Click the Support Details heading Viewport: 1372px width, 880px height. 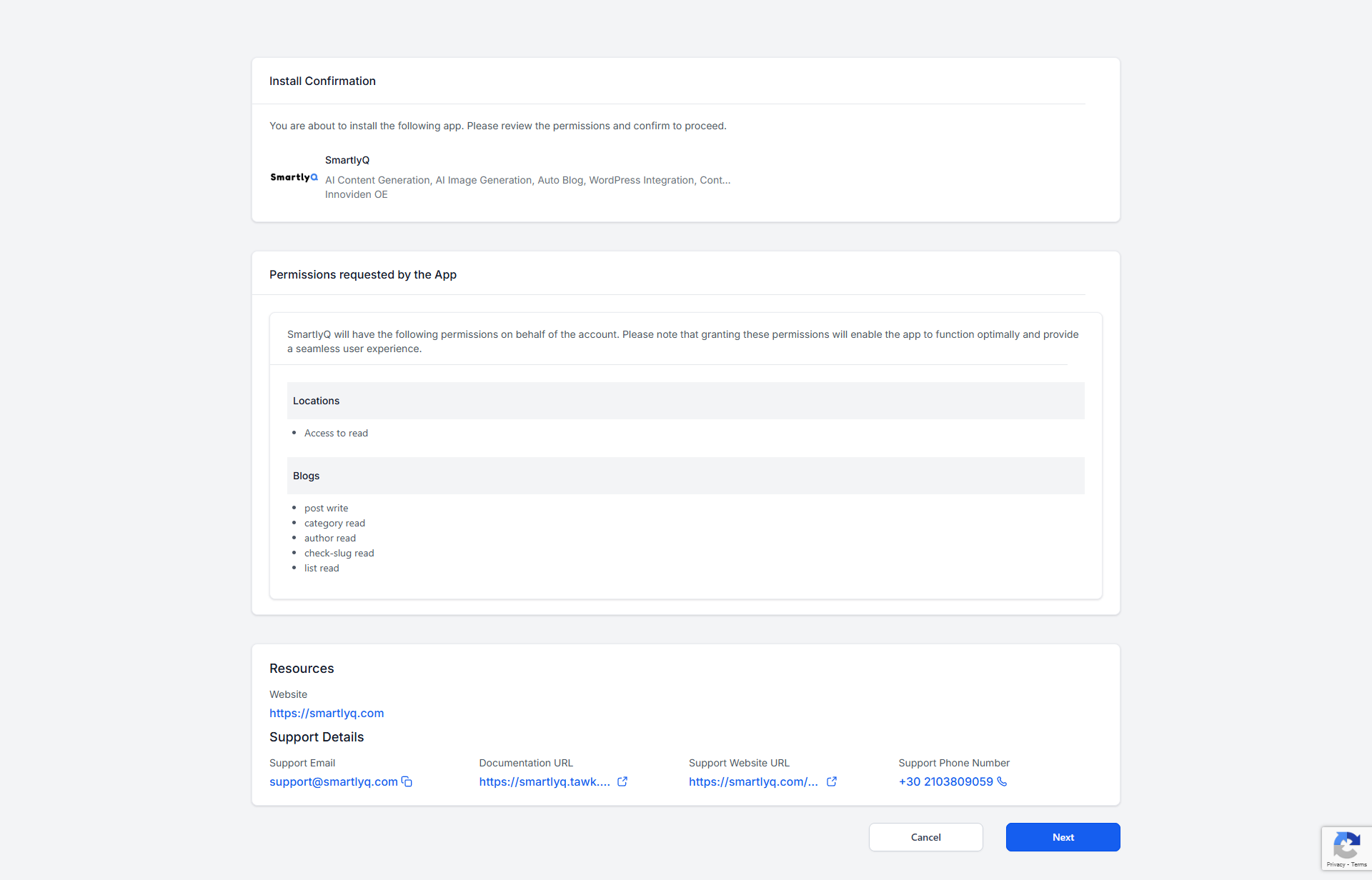(x=317, y=737)
